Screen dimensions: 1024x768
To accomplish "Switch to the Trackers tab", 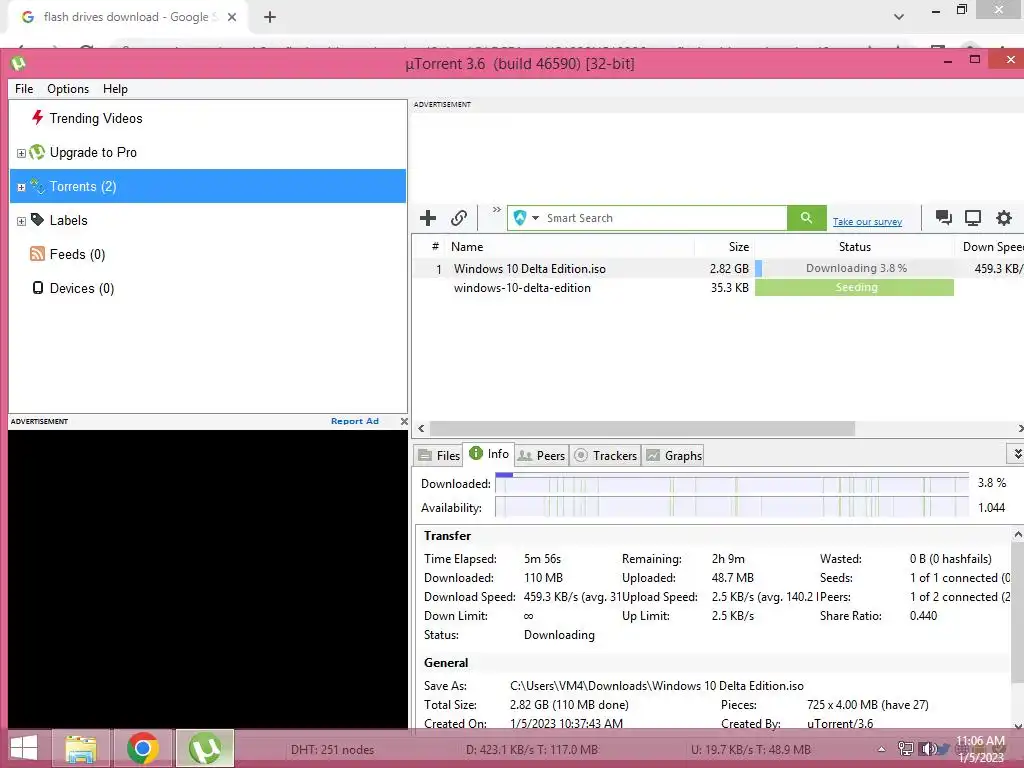I will 605,456.
